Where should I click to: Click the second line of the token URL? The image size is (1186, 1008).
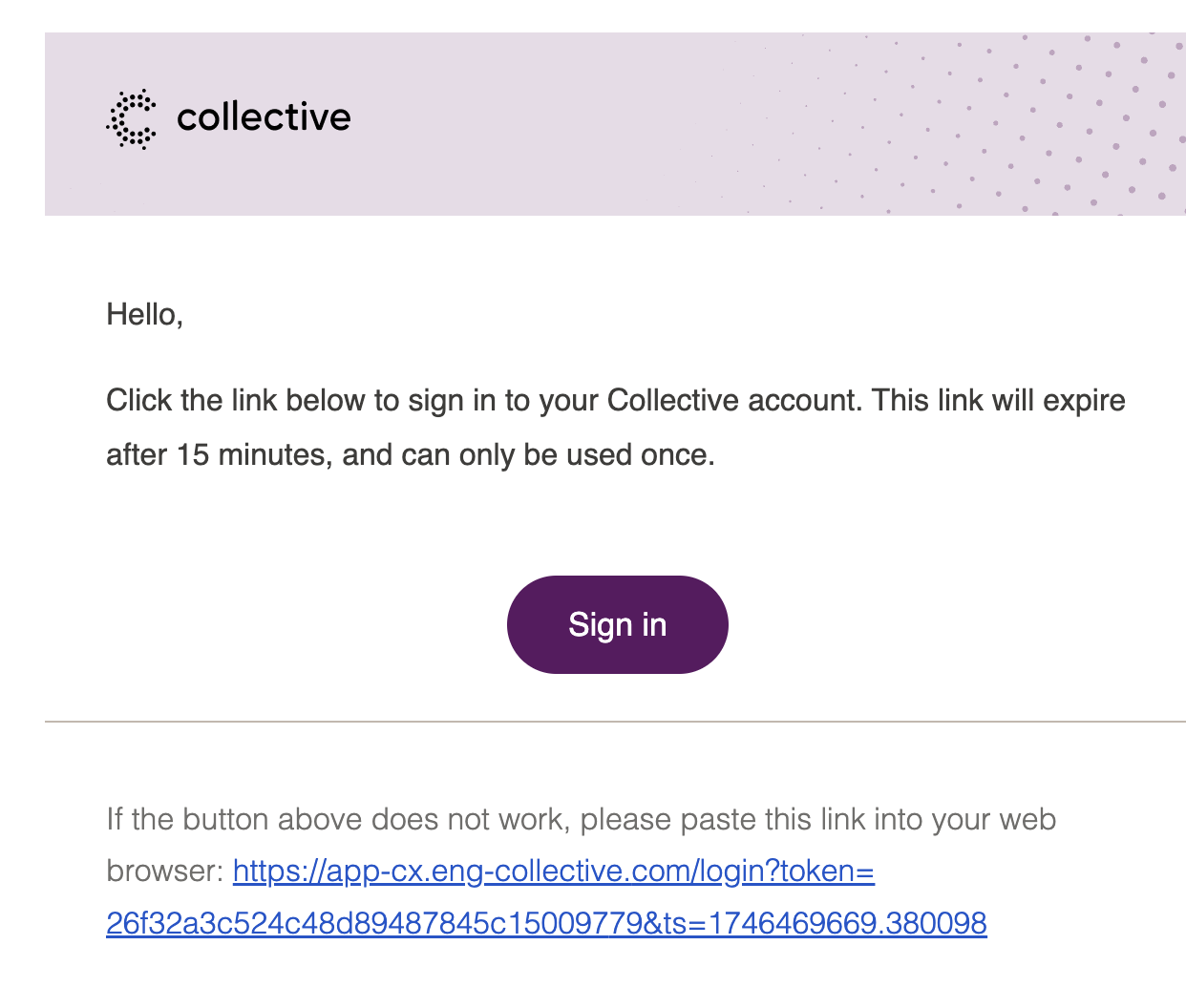(x=546, y=923)
